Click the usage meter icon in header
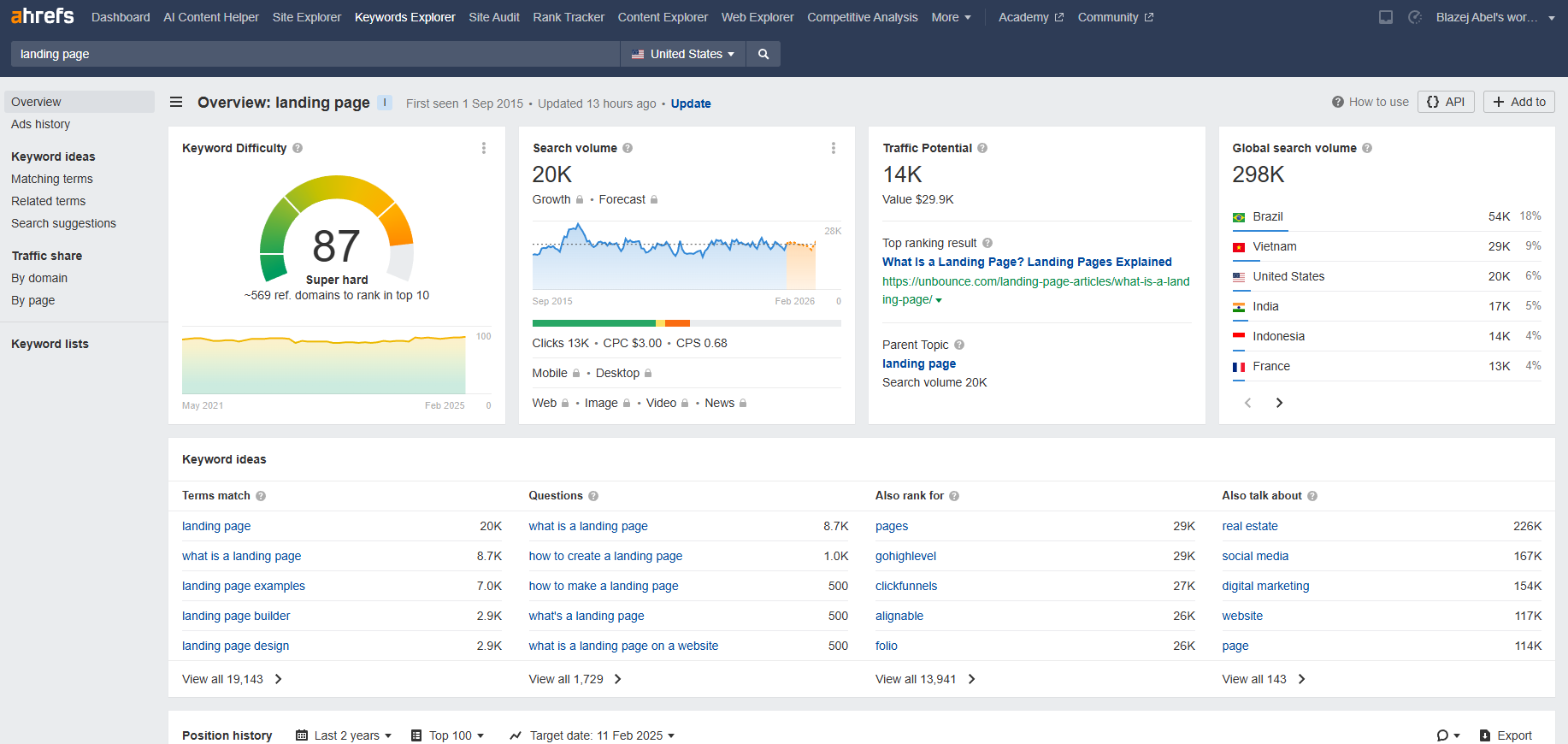This screenshot has width=1568, height=744. 1415,17
